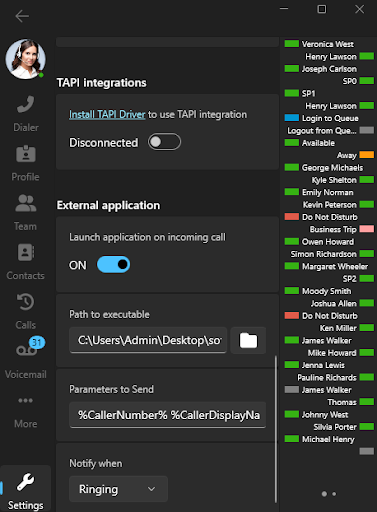Select Silvia Porter in the panel

click(x=344, y=426)
